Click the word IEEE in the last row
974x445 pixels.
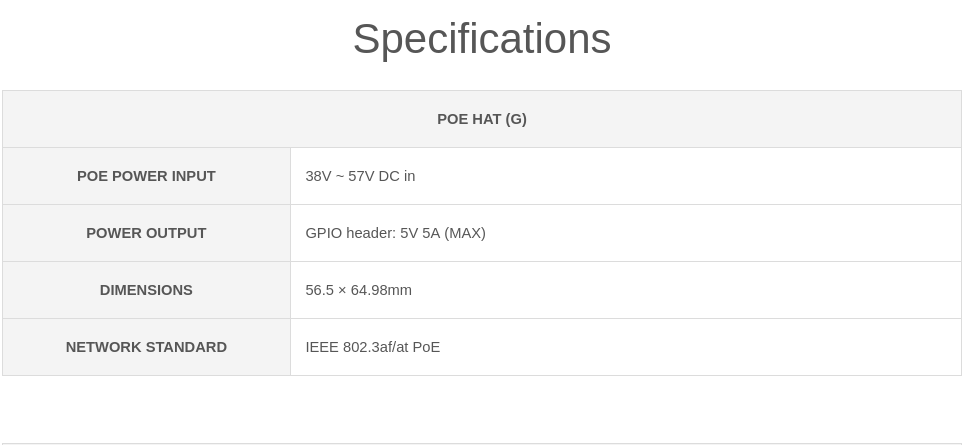pos(322,347)
